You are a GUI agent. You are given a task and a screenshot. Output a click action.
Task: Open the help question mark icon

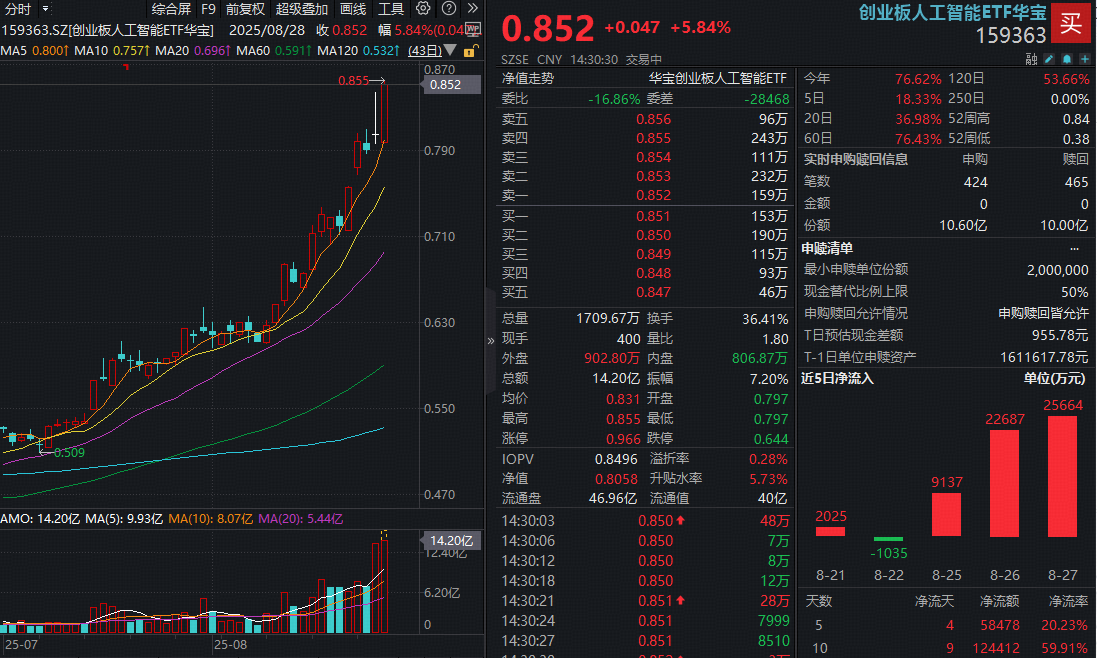tap(447, 9)
